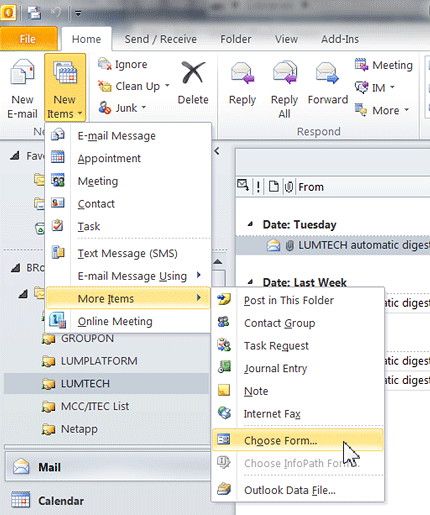Choose E-mail Message from New Items menu

tap(128, 136)
